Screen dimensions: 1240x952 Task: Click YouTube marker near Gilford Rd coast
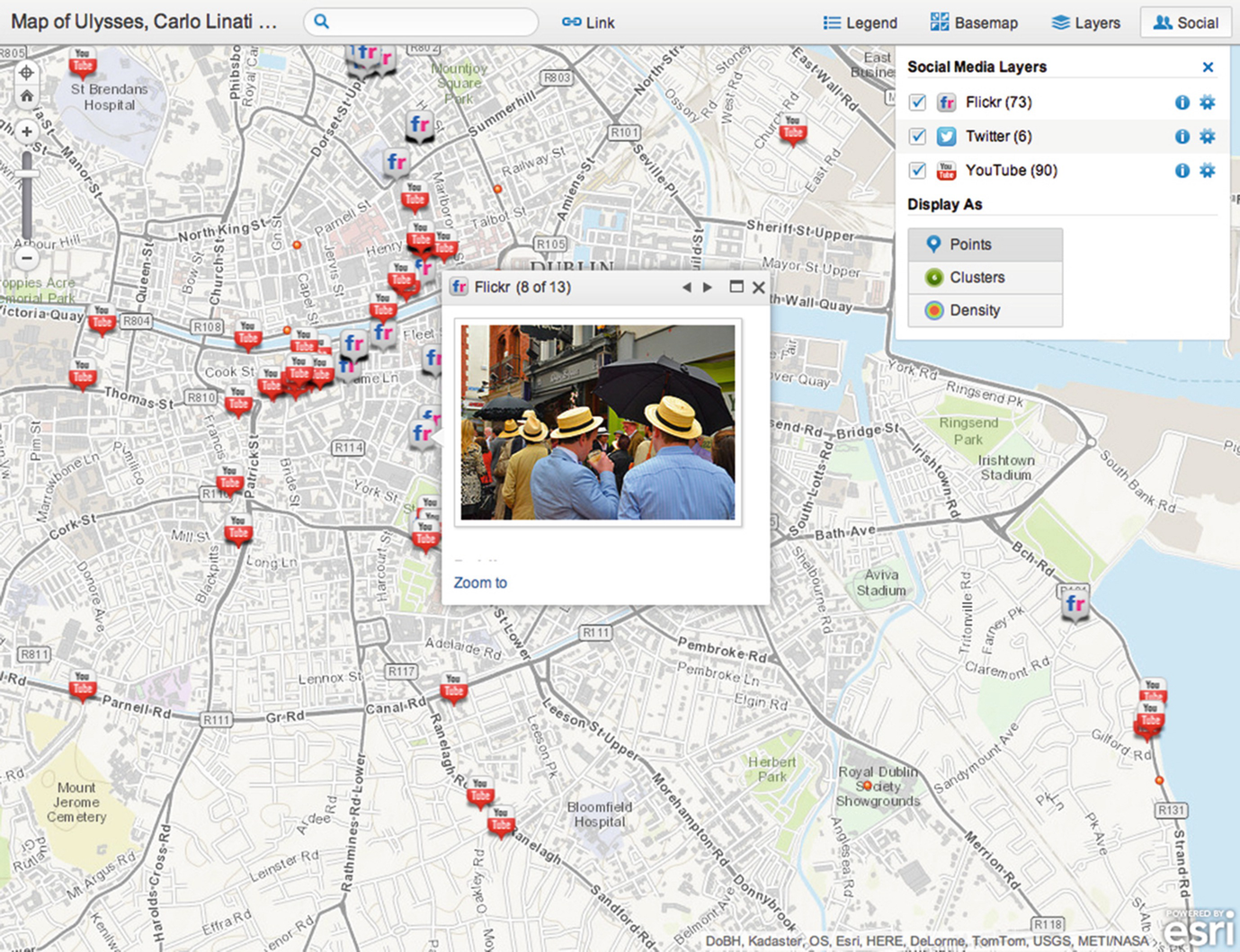tap(1151, 719)
